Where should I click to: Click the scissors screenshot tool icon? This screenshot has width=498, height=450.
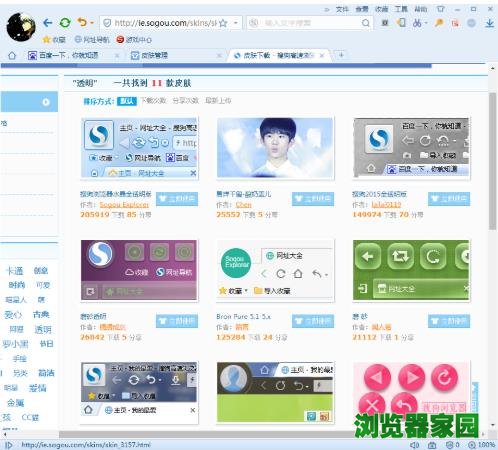[x=417, y=23]
